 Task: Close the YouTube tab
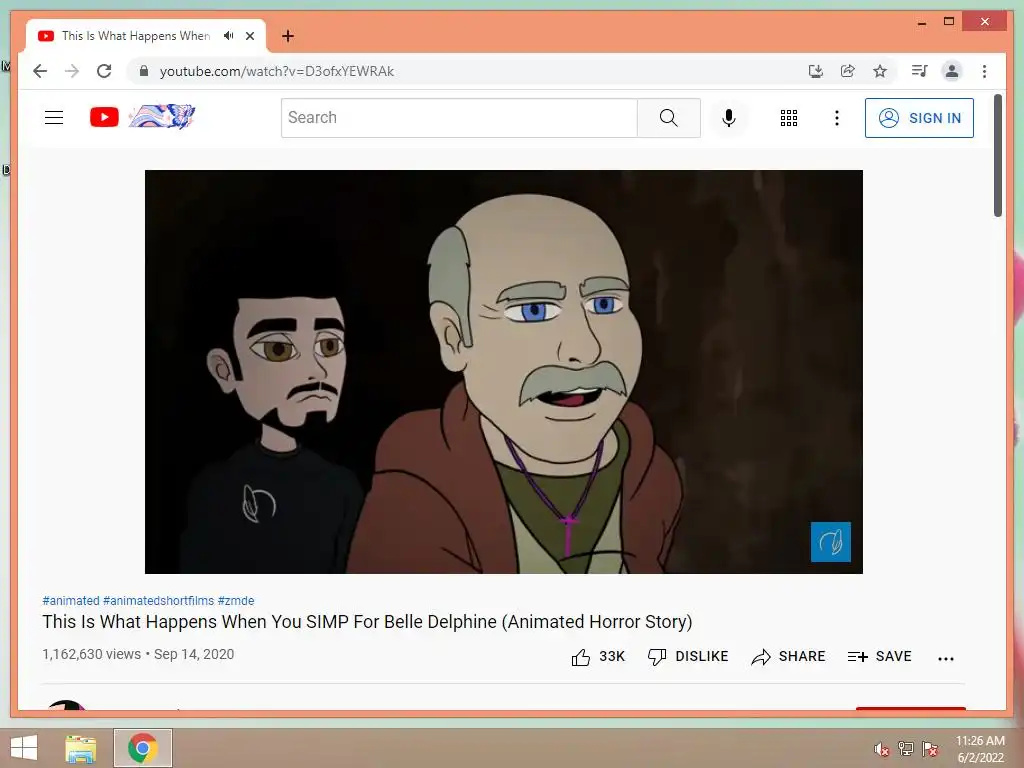point(249,36)
